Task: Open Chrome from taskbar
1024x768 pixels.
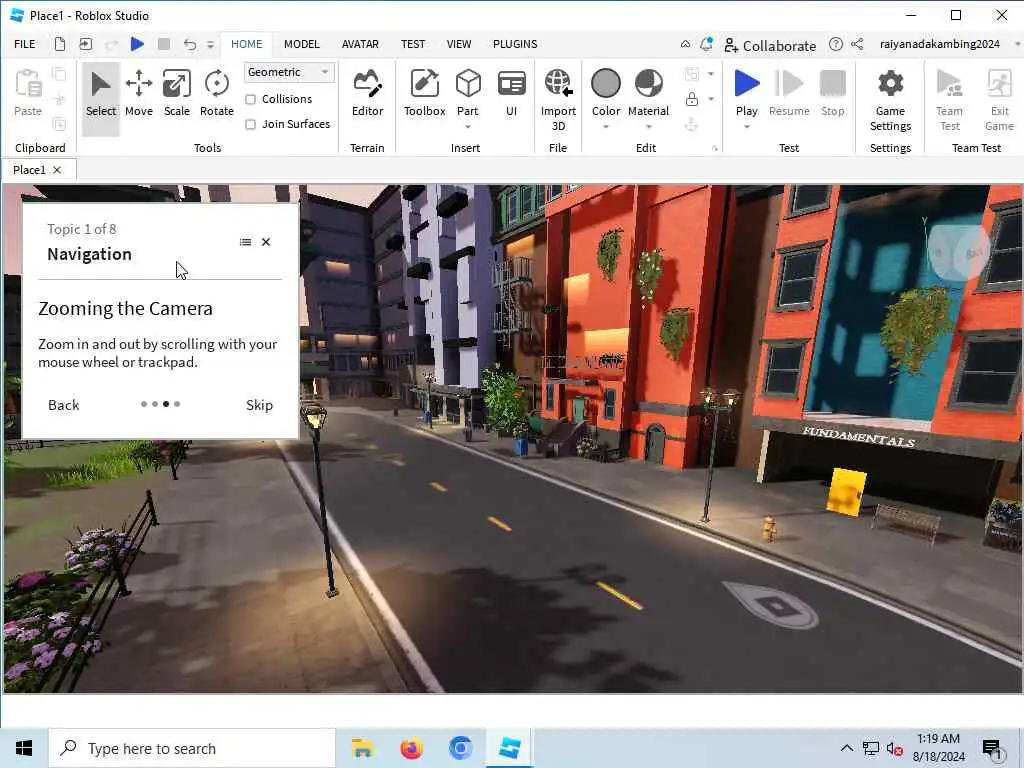Action: tap(460, 748)
